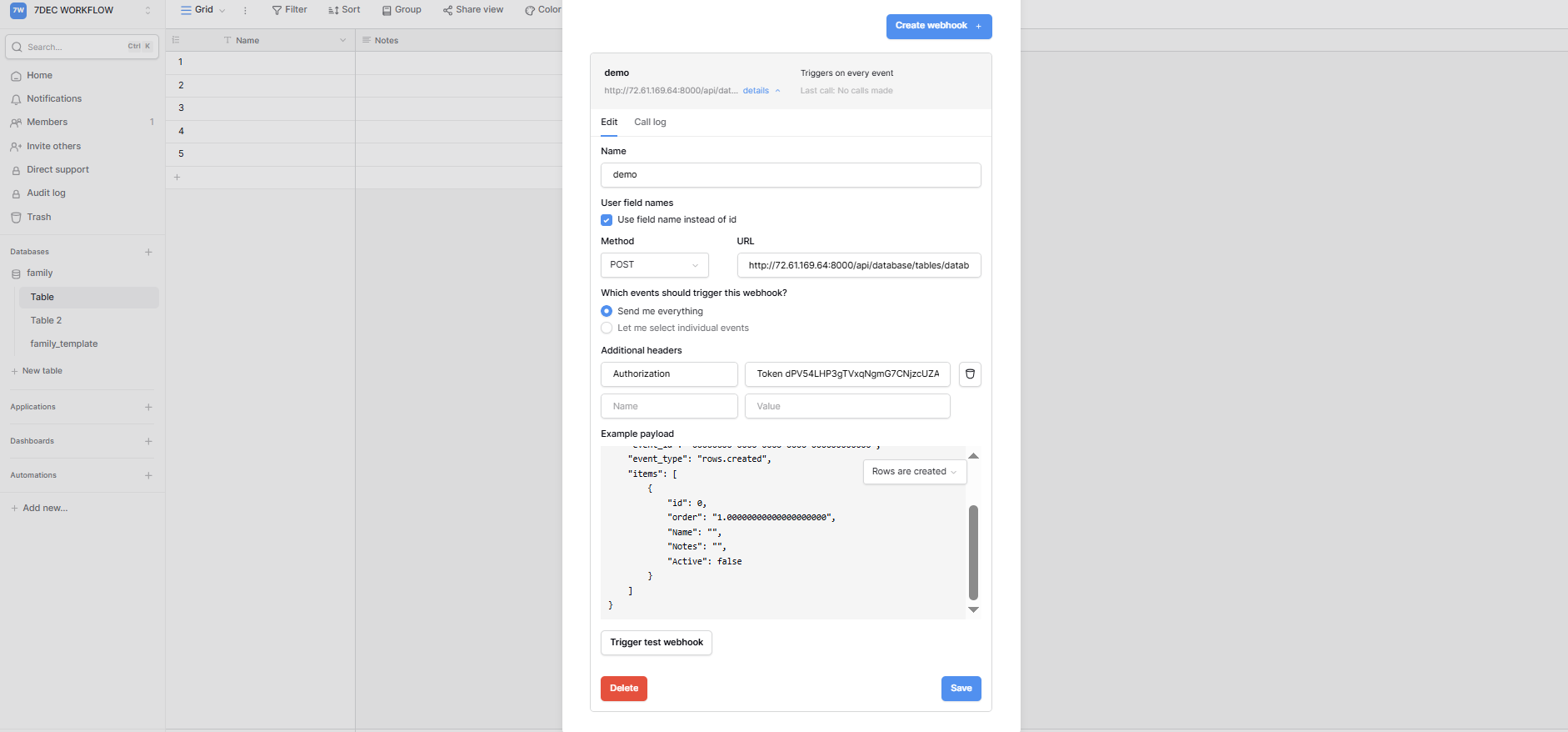Viewport: 1568px width, 732px height.
Task: Click the example payload scrollbar thumb
Action: (x=973, y=552)
